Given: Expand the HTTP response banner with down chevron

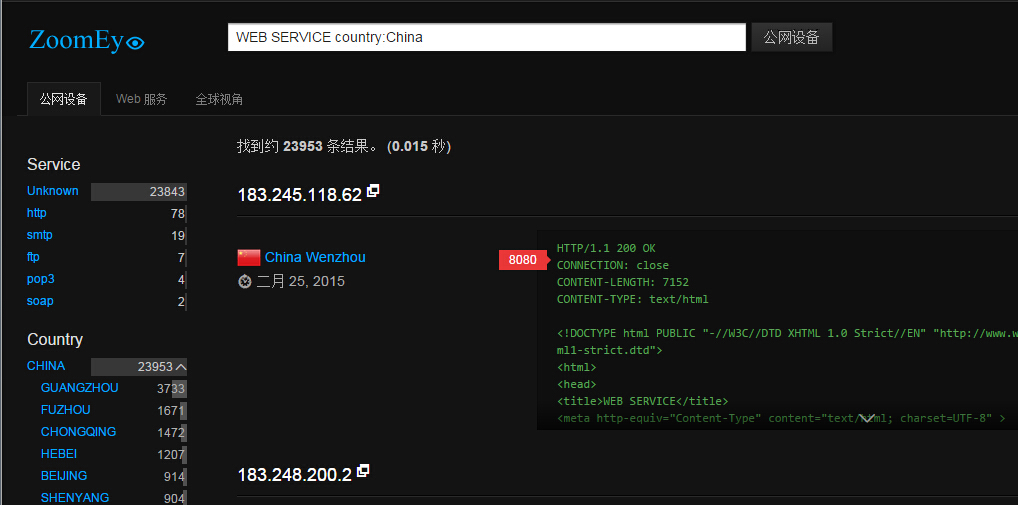Looking at the screenshot, I should coord(866,419).
